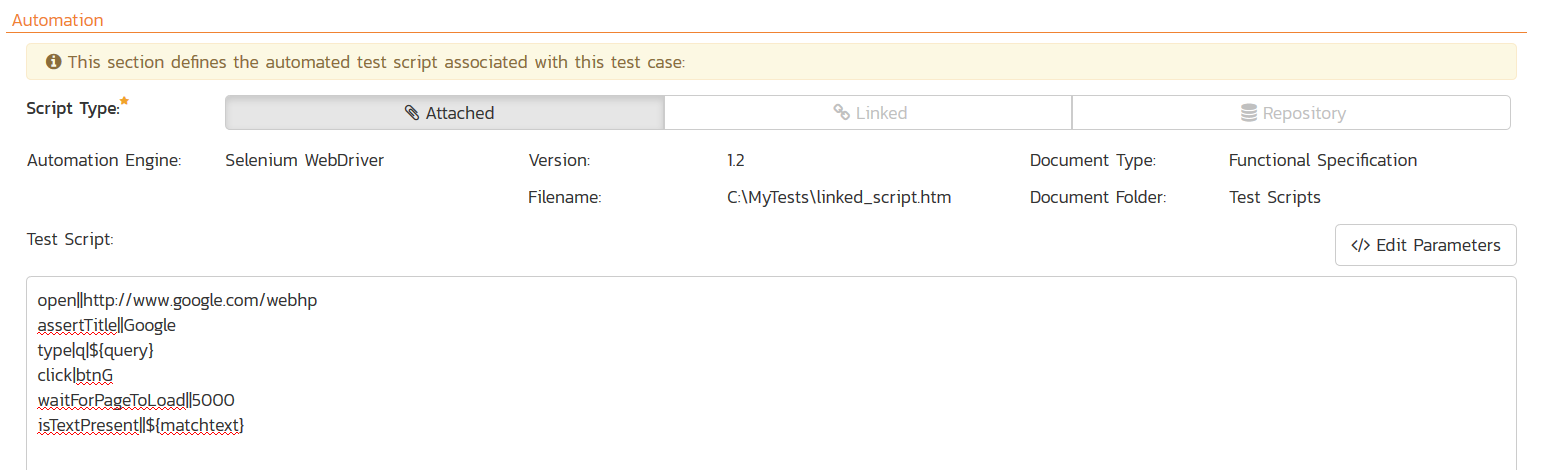Select the Attached script type
The height and width of the screenshot is (470, 1546).
(445, 113)
